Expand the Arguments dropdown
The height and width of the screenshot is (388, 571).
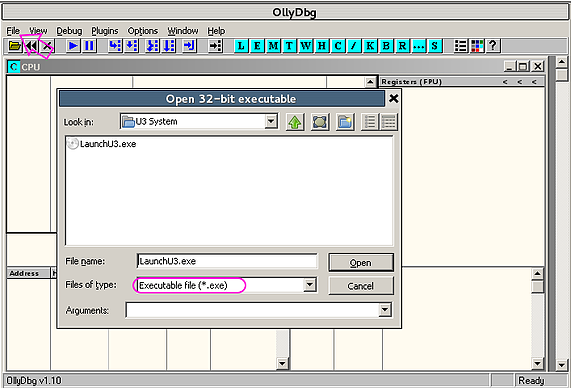385,310
